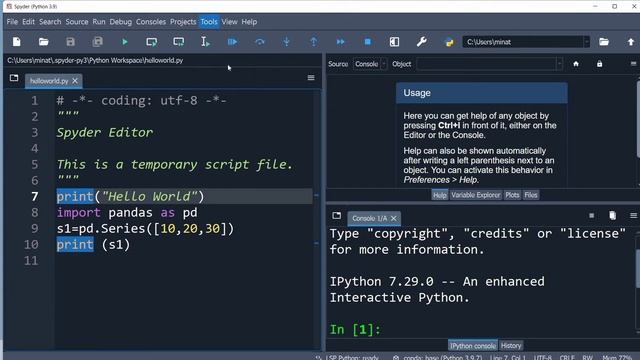Step into function in debugger
The image size is (640, 360).
click(x=287, y=42)
